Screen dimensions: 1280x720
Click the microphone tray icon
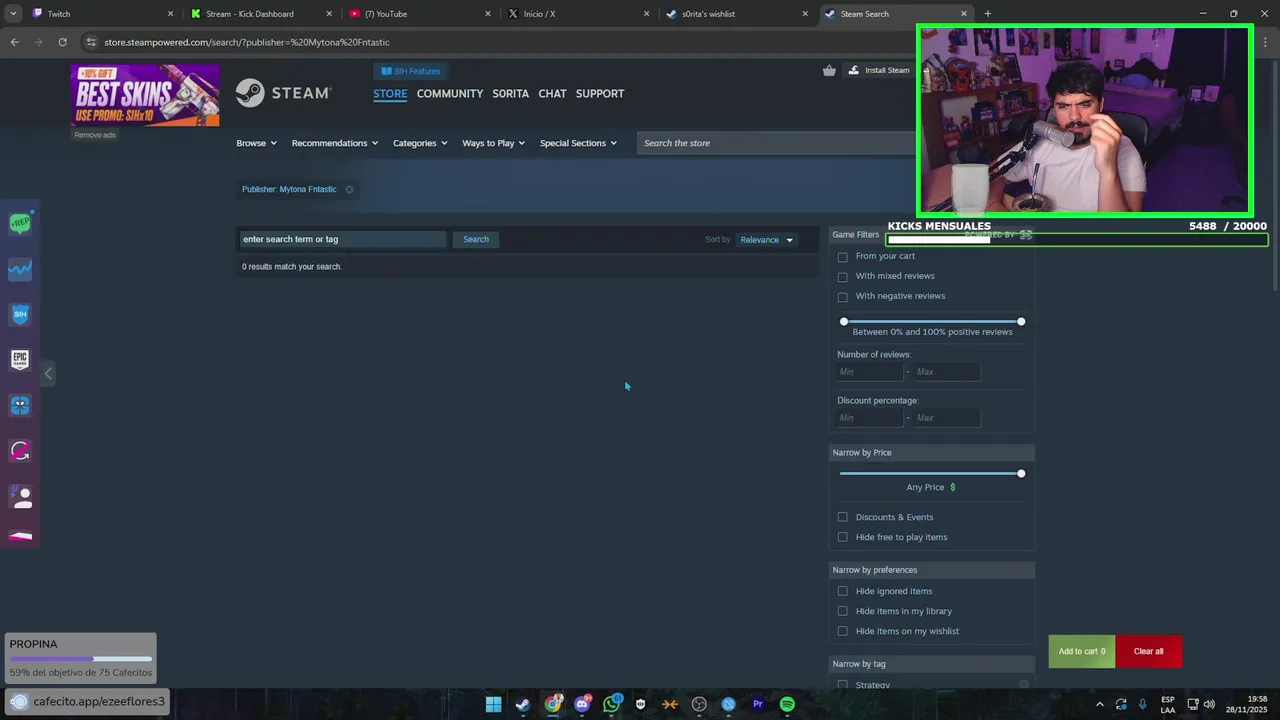point(1142,704)
